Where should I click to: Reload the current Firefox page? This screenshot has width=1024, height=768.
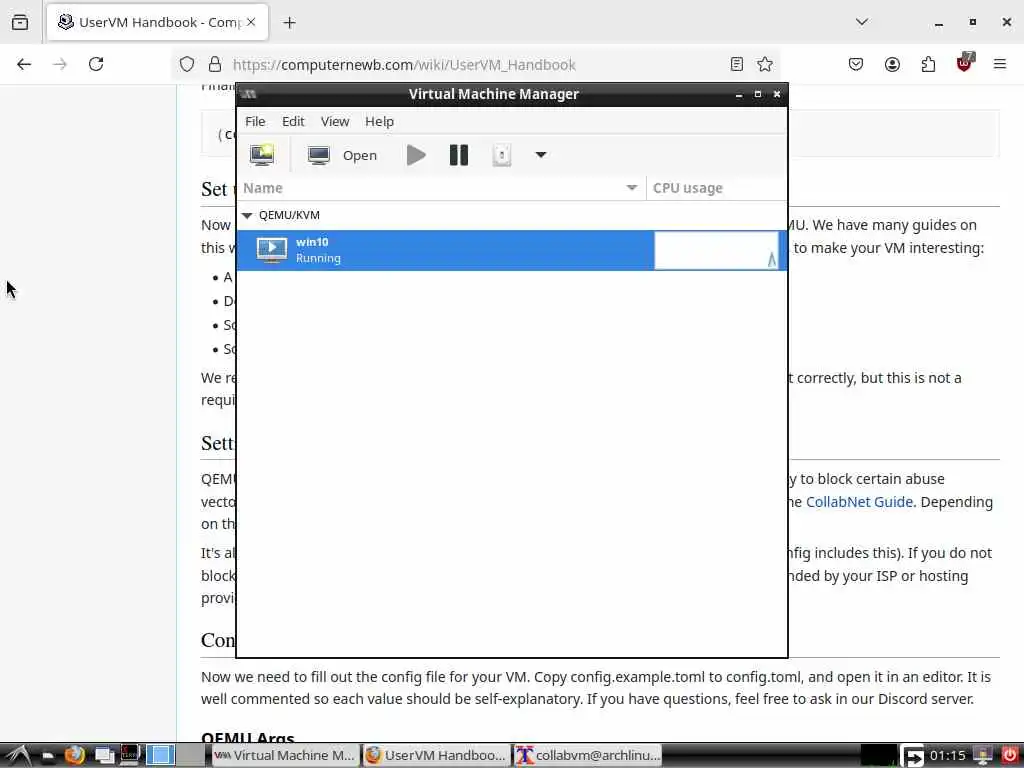point(96,64)
